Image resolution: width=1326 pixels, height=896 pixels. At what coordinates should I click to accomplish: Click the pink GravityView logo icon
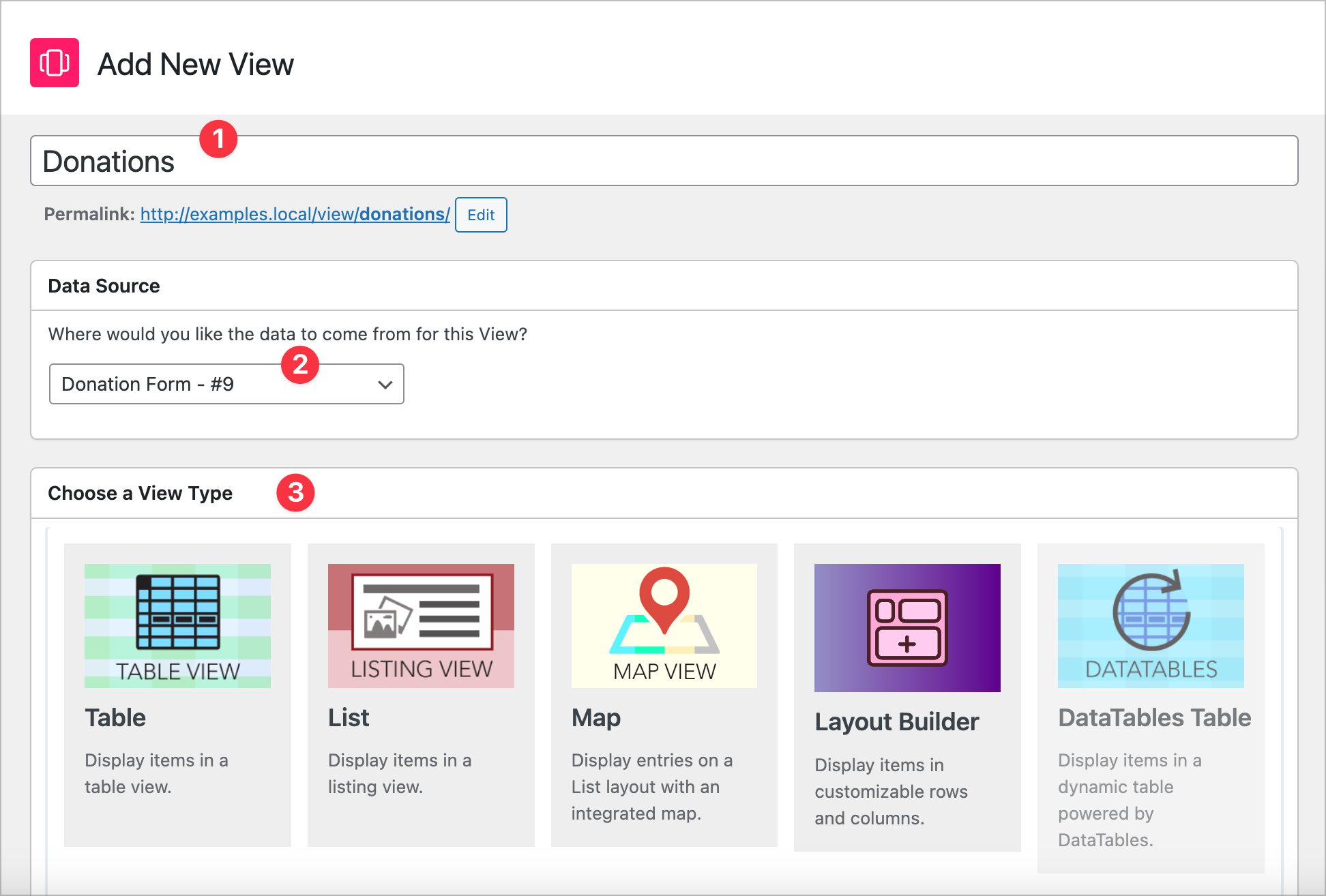55,63
